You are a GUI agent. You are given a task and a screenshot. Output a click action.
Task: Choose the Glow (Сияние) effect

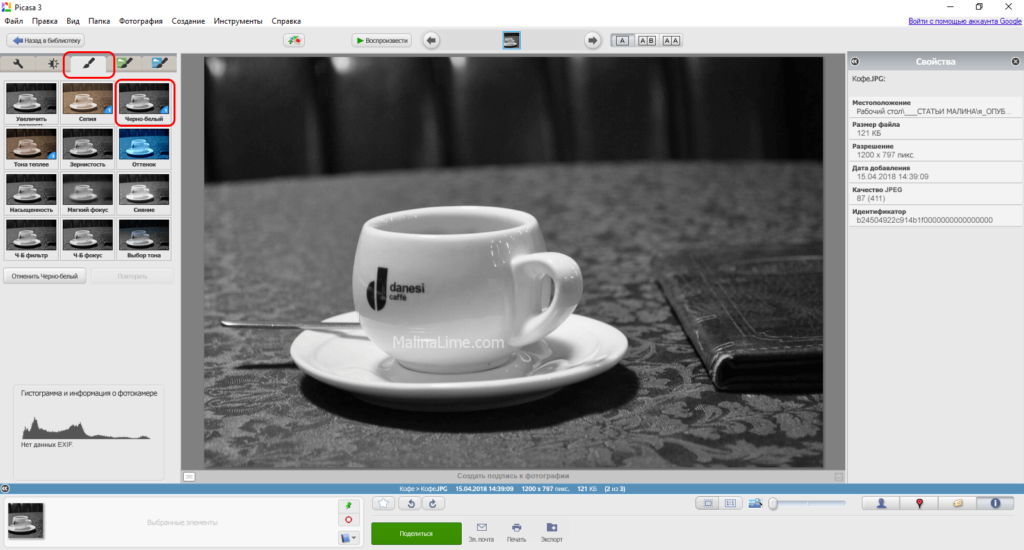click(144, 193)
